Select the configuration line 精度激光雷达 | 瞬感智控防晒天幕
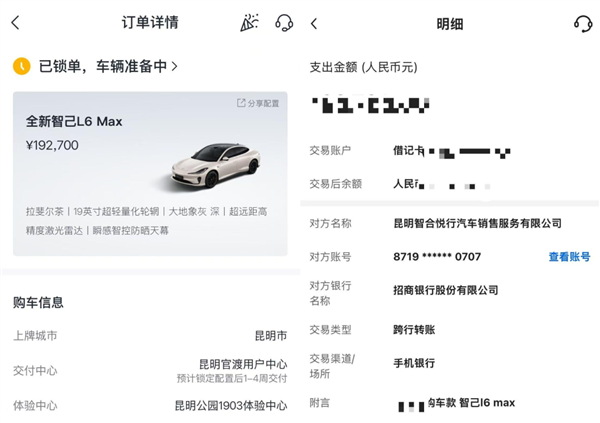This screenshot has width=600, height=423. click(97, 230)
